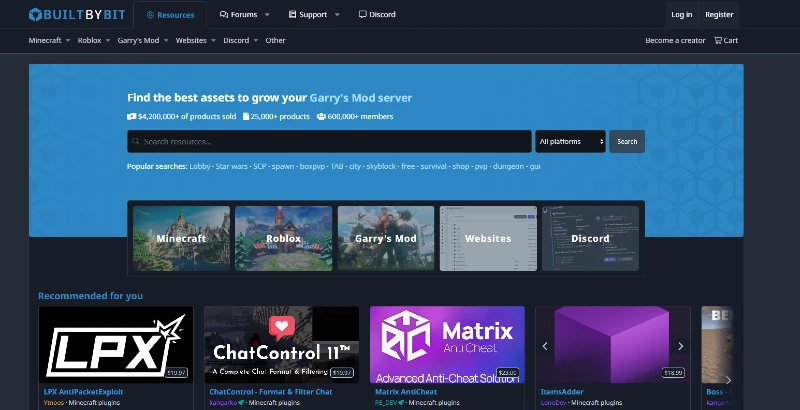Open the Roblox category menu
Screen dimensions: 800x410
[89, 40]
